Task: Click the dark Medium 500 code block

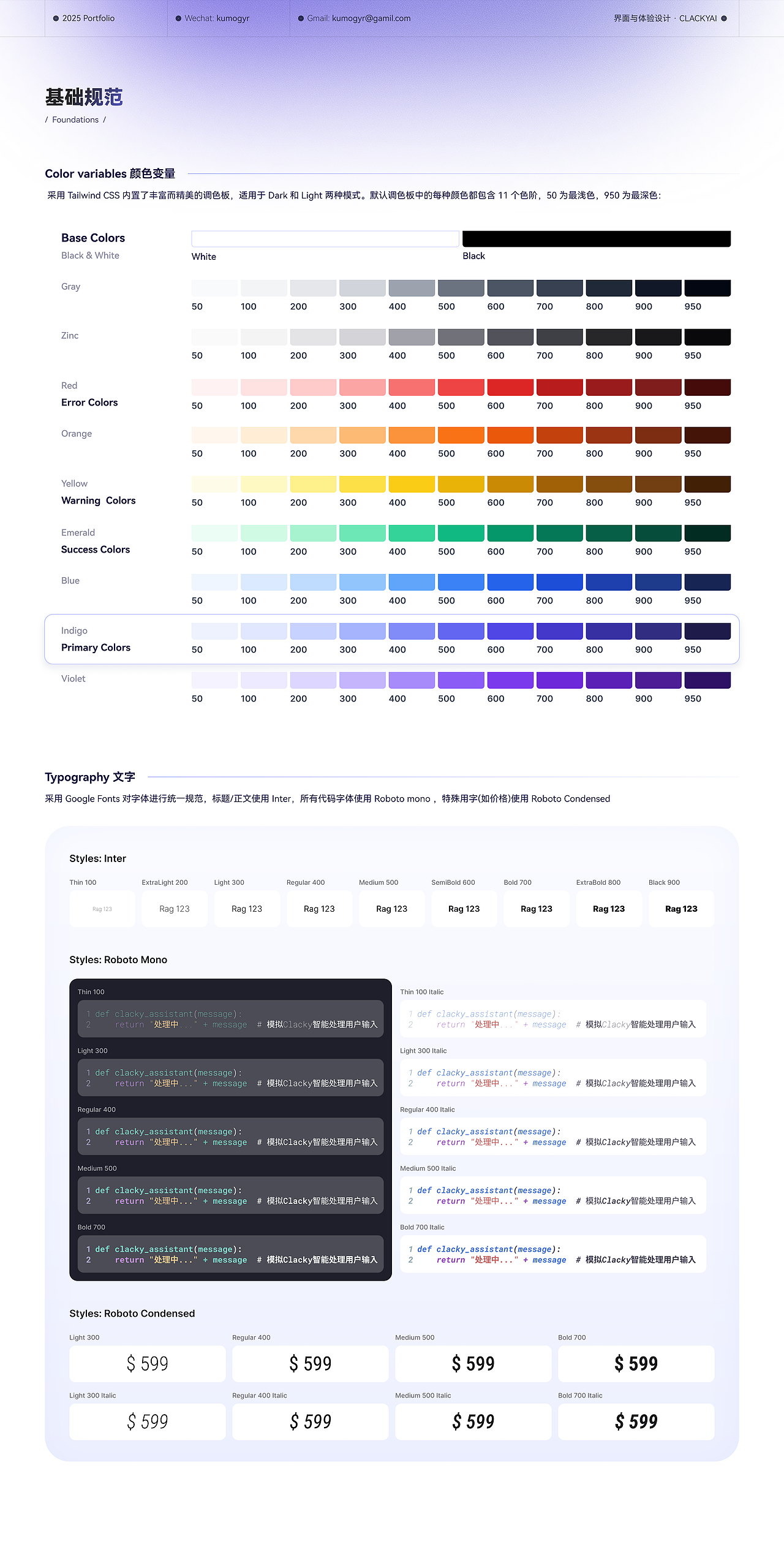Action: click(x=230, y=1195)
